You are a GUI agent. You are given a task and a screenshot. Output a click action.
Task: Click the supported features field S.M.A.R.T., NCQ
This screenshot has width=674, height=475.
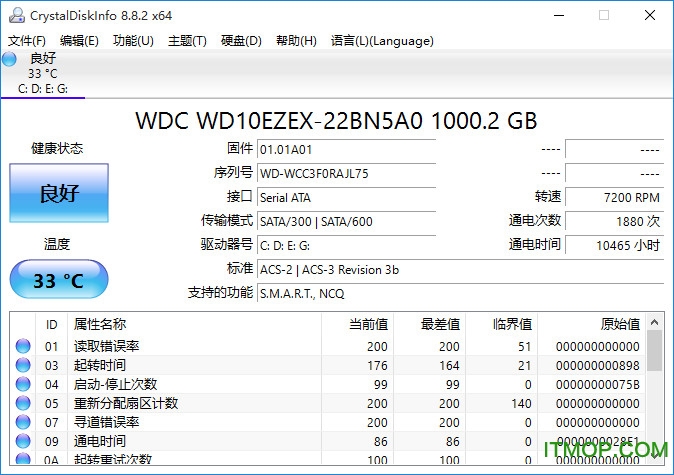pos(460,294)
